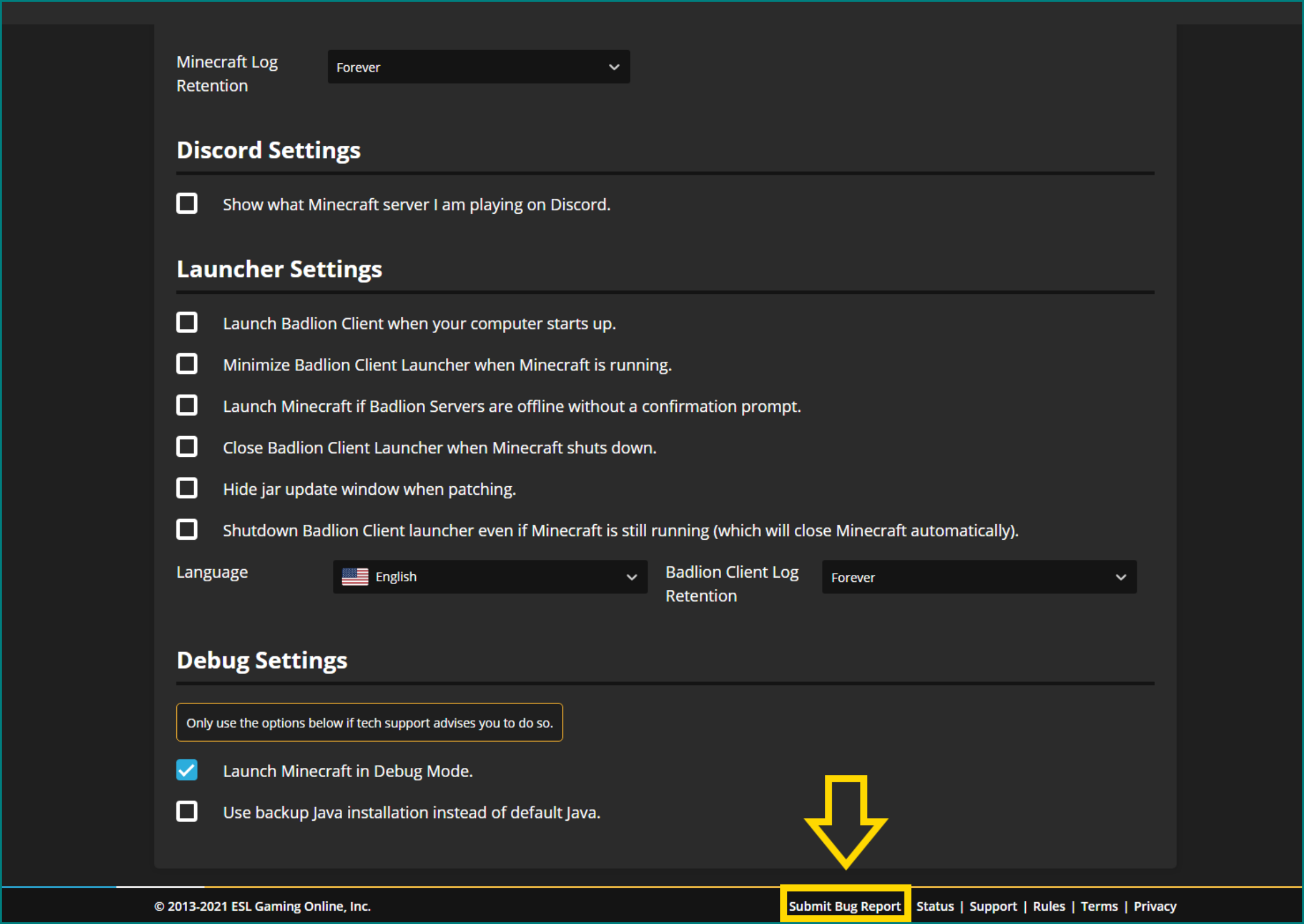Click the Debug Settings heading
1304x924 pixels.
(x=262, y=660)
